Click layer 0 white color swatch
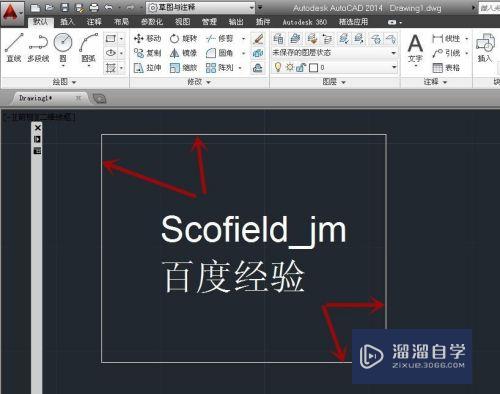Screen dimensions: 500x394 click(x=313, y=68)
